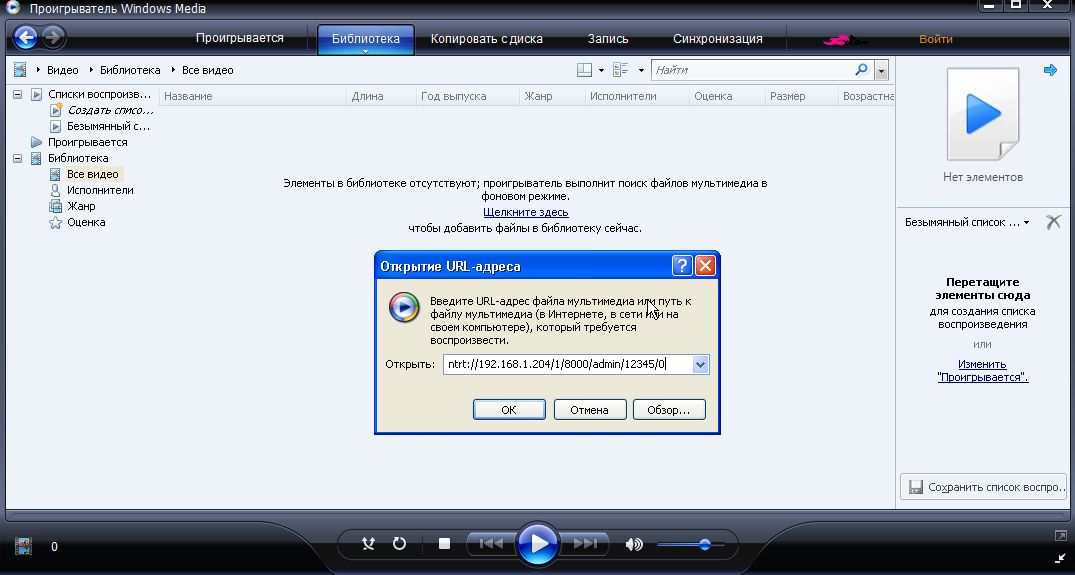Open the dropdown arrow under Библиотека tab
1075x575 pixels.
pyautogui.click(x=365, y=51)
